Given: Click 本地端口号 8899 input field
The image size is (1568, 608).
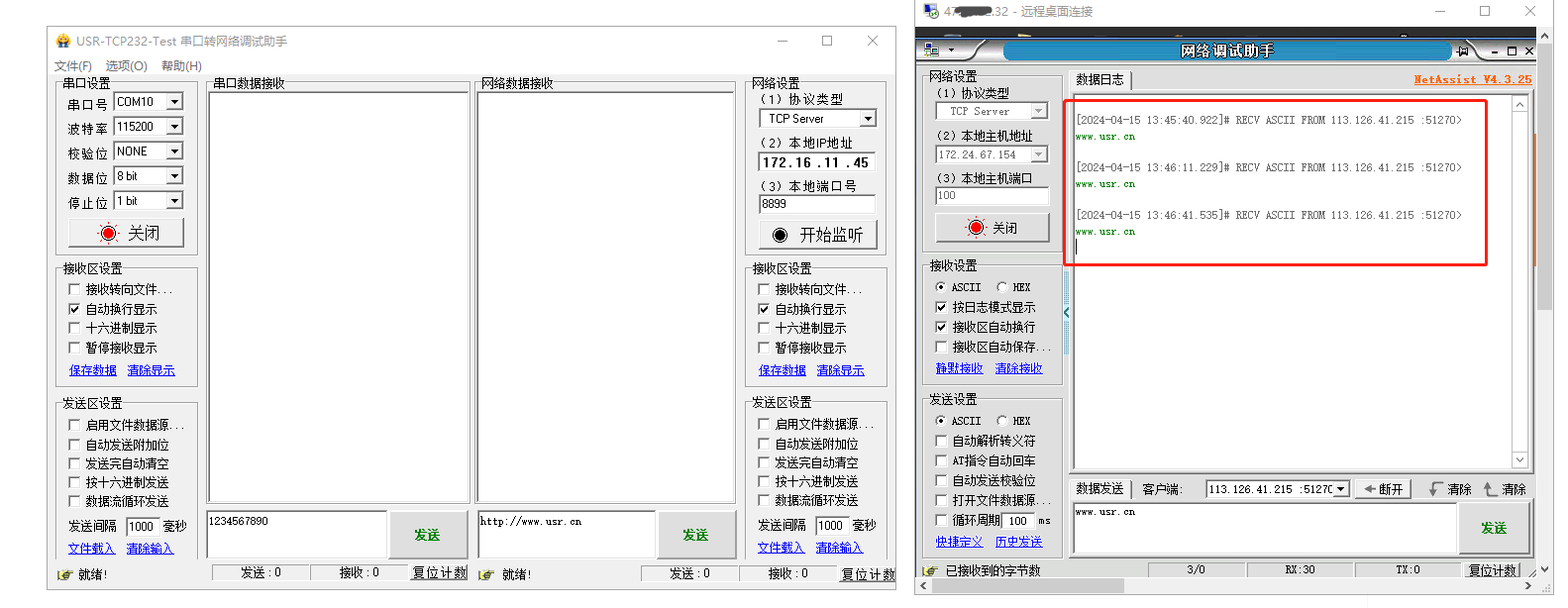Looking at the screenshot, I should (x=817, y=204).
